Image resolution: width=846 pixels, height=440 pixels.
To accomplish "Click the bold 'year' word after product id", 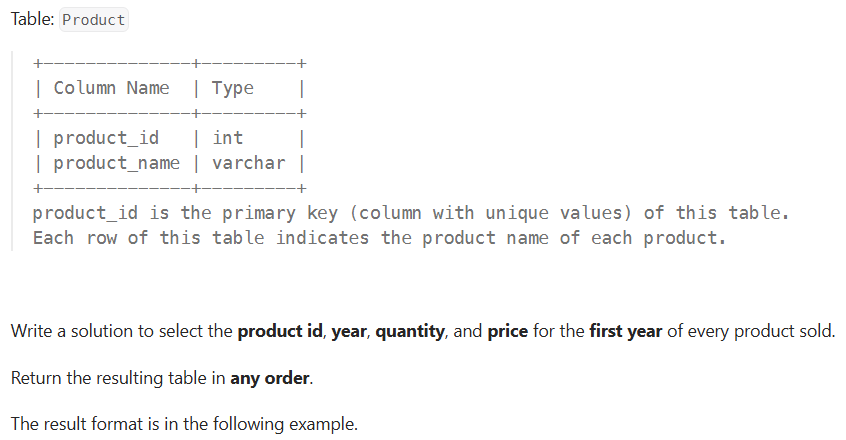I will pos(349,331).
